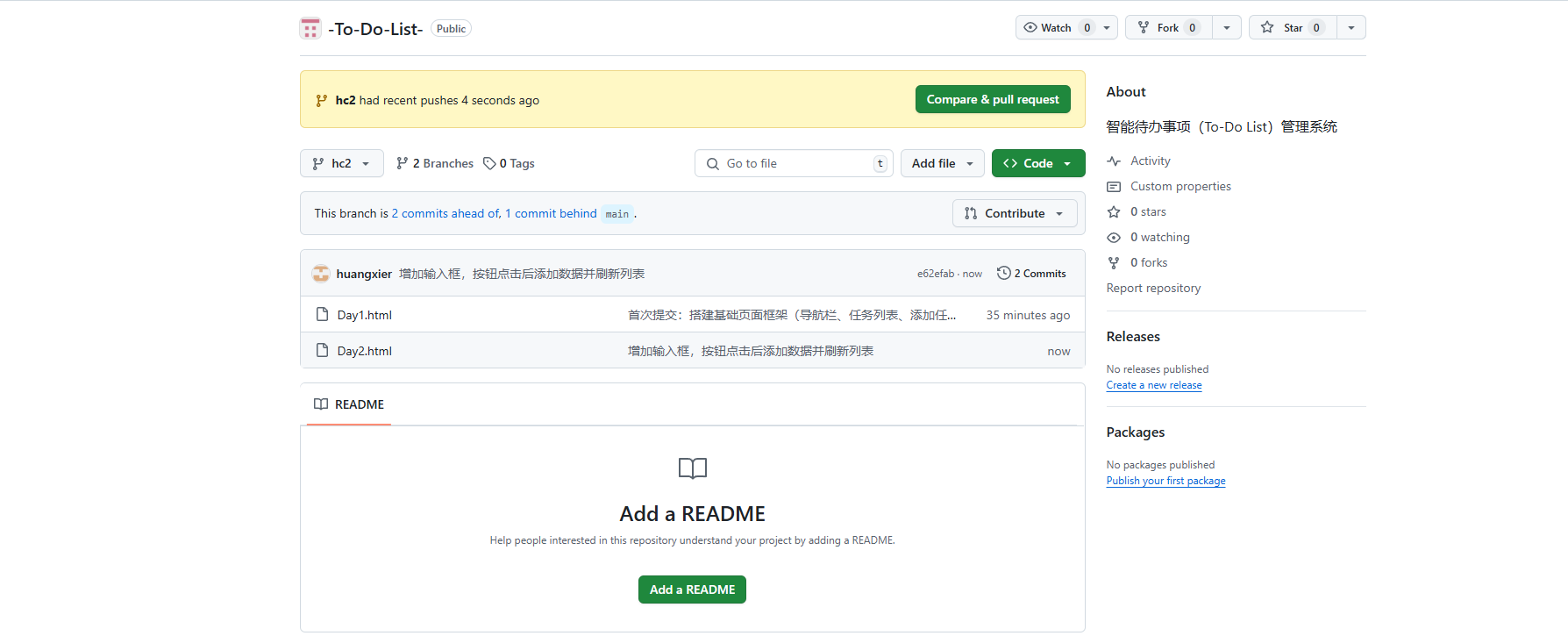The height and width of the screenshot is (643, 1568).
Task: Open the Day2.html file
Action: (x=364, y=351)
